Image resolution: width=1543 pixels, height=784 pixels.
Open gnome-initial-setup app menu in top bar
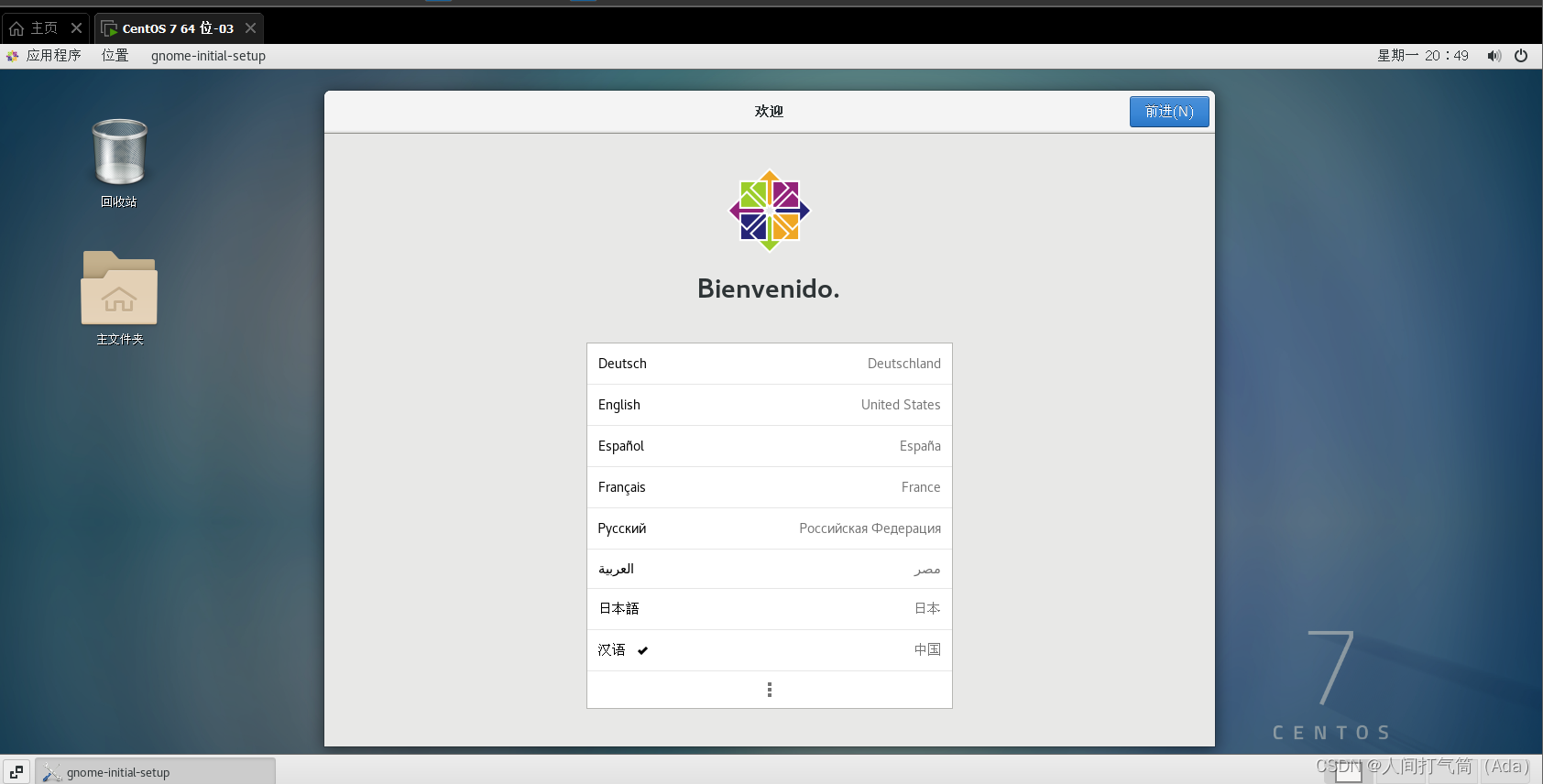(x=208, y=56)
